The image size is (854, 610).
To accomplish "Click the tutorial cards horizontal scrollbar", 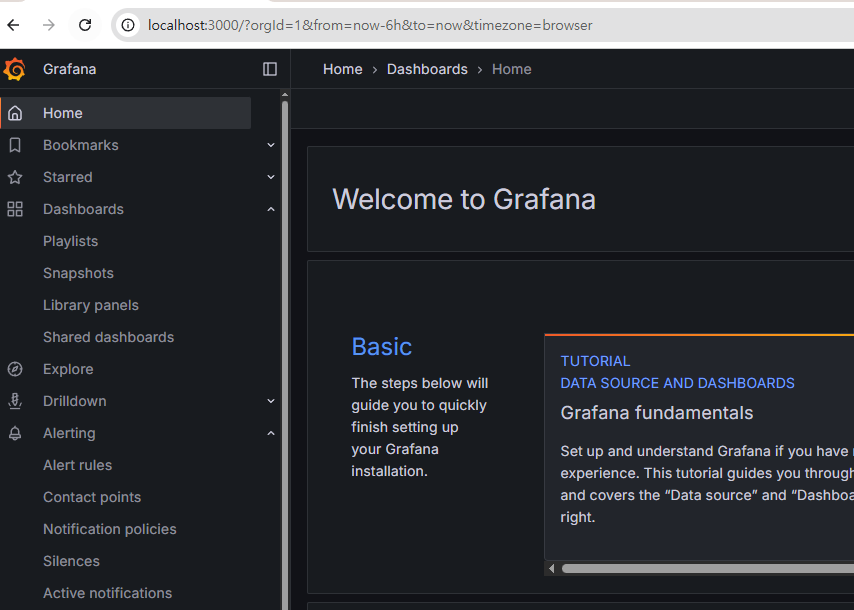I will click(707, 569).
